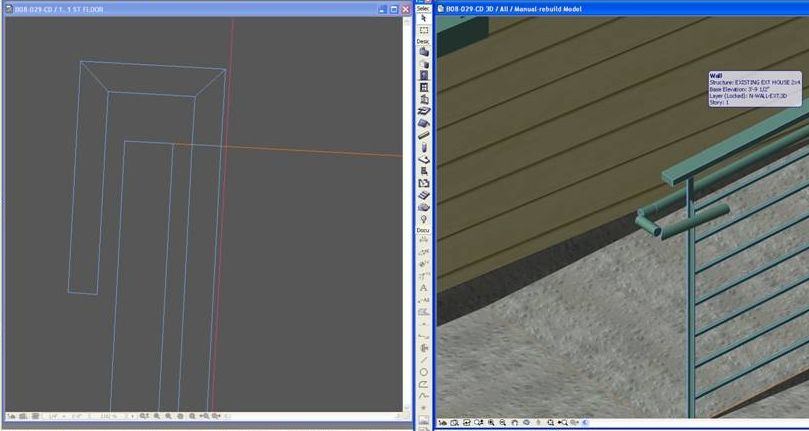Image resolution: width=809 pixels, height=431 pixels.
Task: Click zoom in icon in floor plan bar
Action: tap(157, 416)
